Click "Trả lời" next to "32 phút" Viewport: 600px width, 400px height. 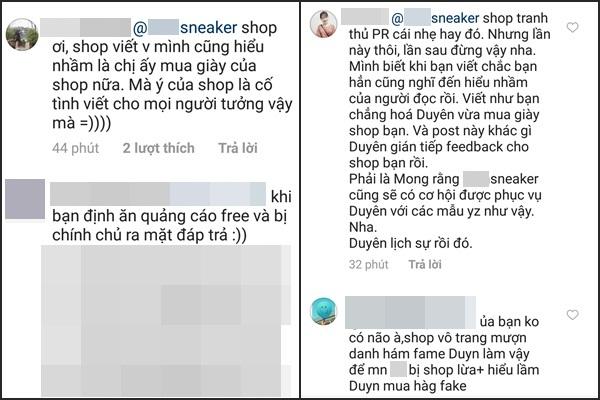pos(425,264)
